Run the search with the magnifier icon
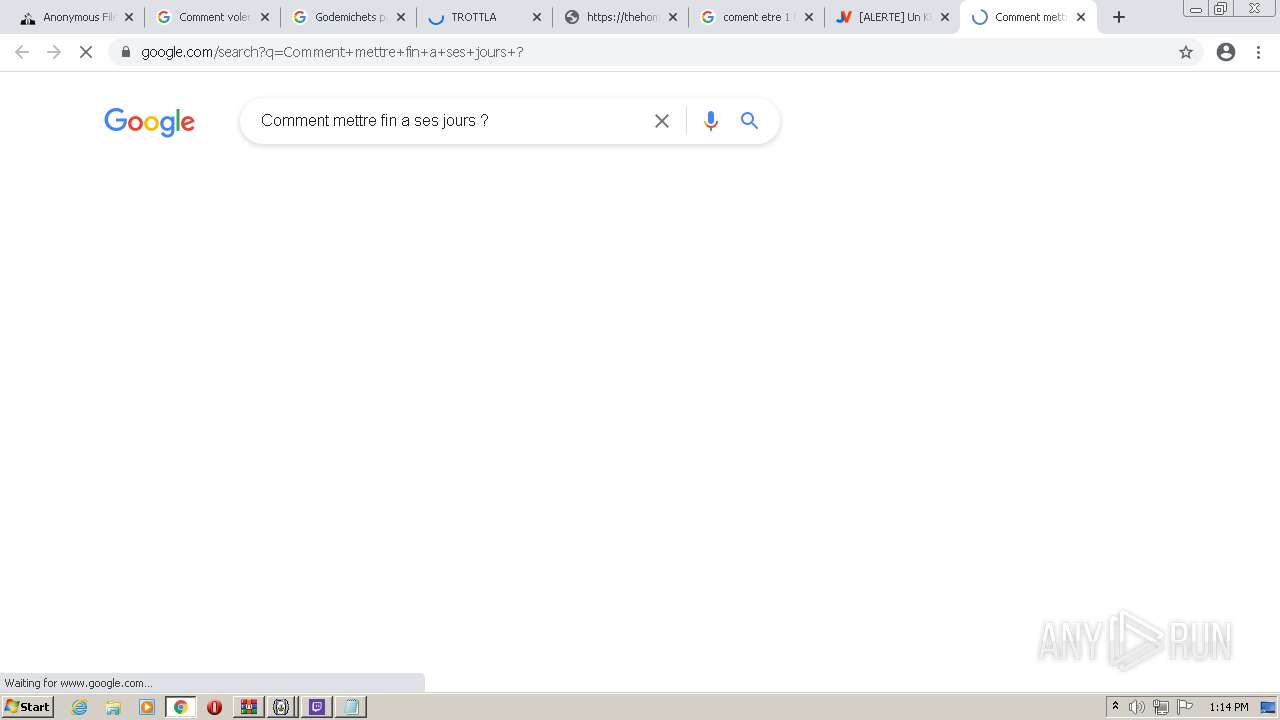The image size is (1280, 720). 749,121
